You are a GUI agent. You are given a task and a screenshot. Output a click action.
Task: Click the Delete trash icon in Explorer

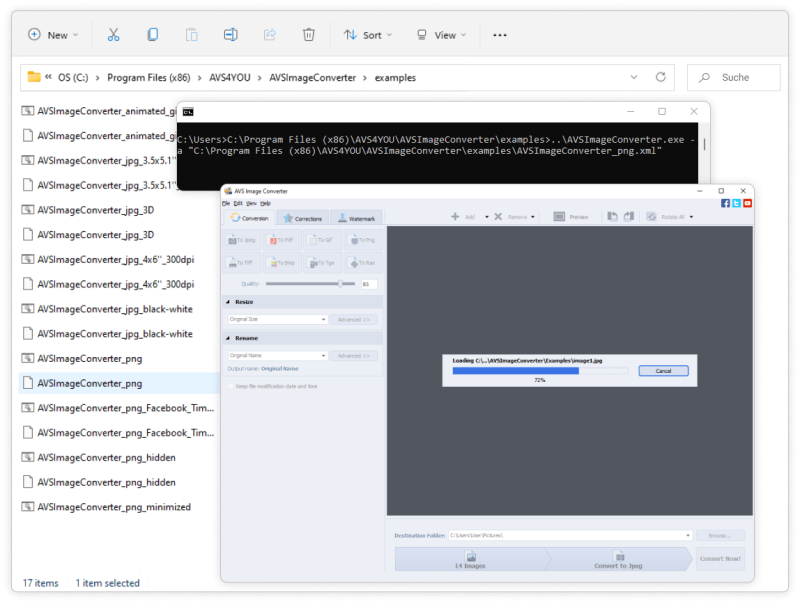[309, 35]
